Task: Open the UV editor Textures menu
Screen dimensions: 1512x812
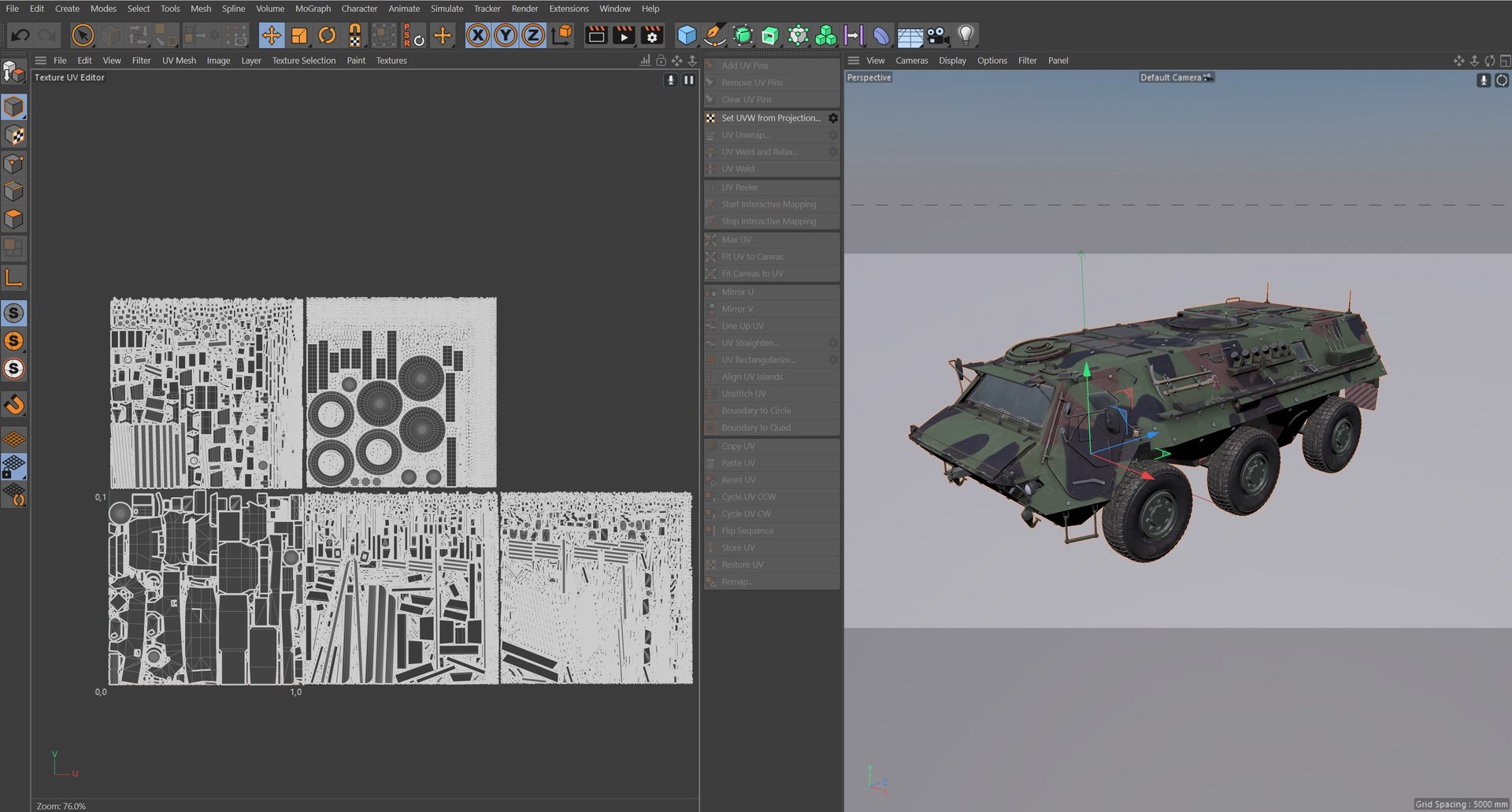Action: click(x=391, y=61)
